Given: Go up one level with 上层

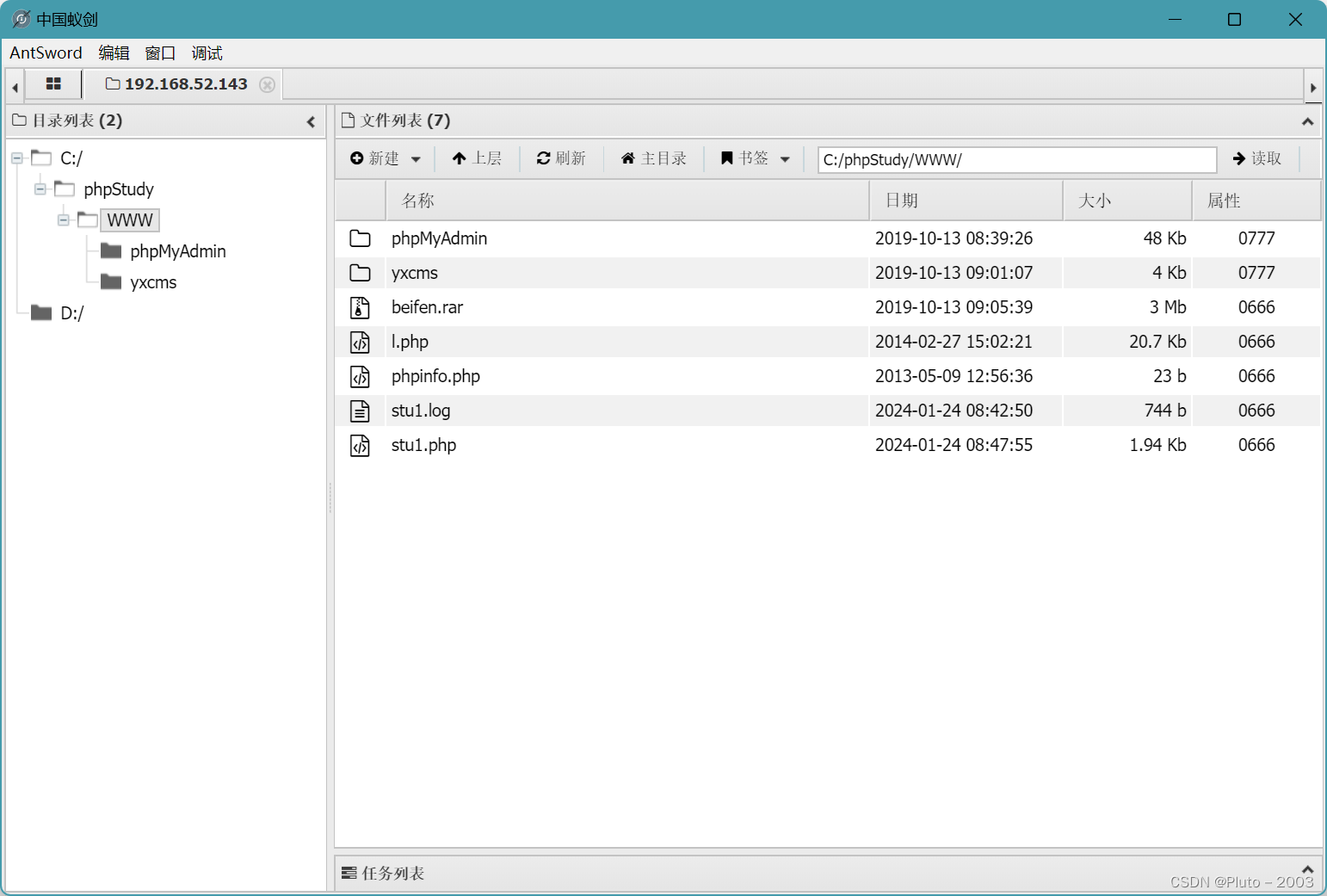Looking at the screenshot, I should coord(477,158).
